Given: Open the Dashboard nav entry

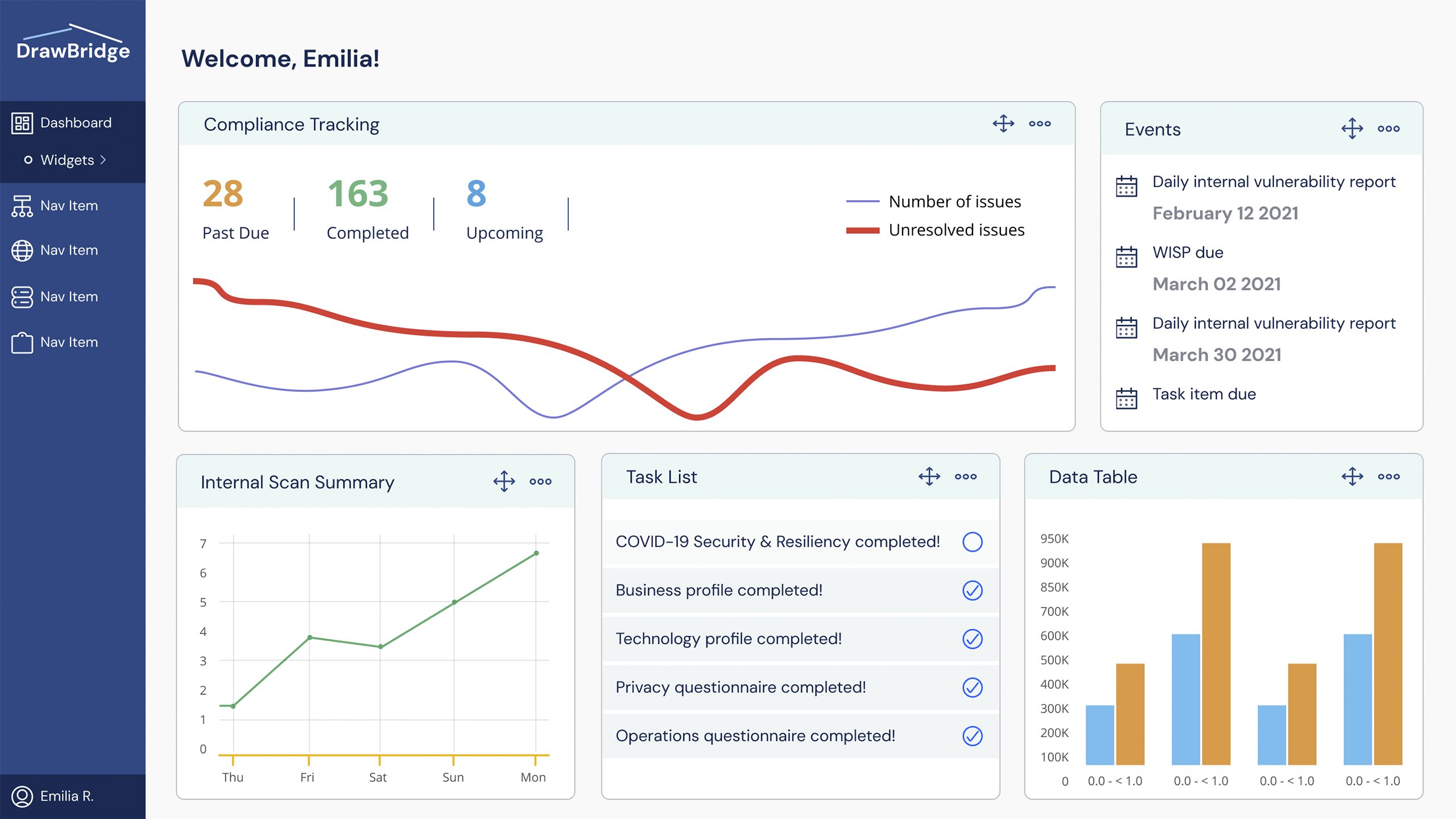Looking at the screenshot, I should pos(73,123).
